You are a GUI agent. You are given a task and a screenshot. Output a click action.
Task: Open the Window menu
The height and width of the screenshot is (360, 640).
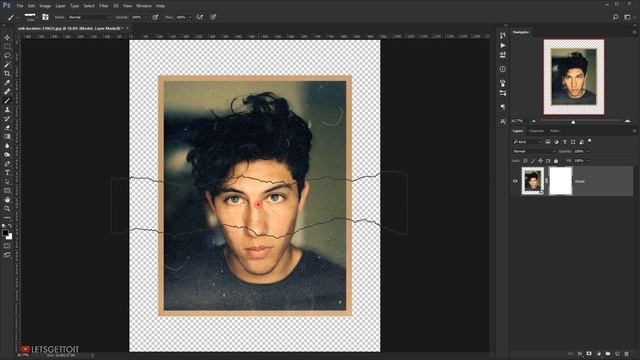(144, 6)
